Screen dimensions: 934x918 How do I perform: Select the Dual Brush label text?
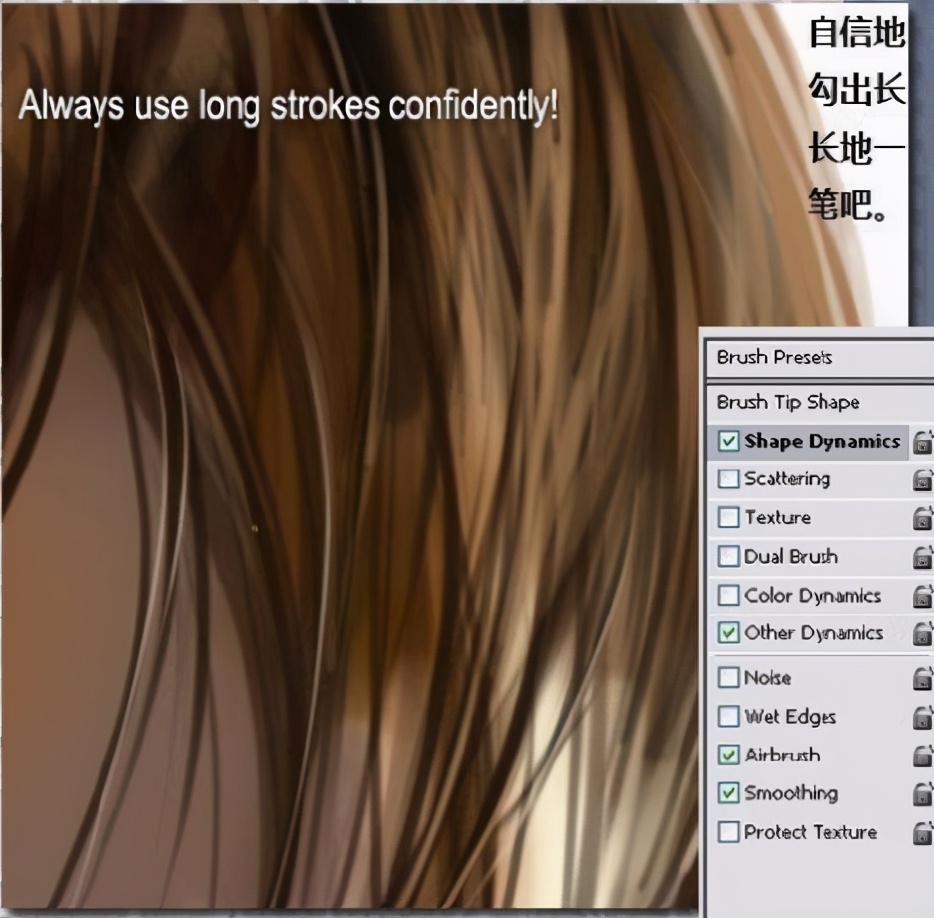coord(790,556)
